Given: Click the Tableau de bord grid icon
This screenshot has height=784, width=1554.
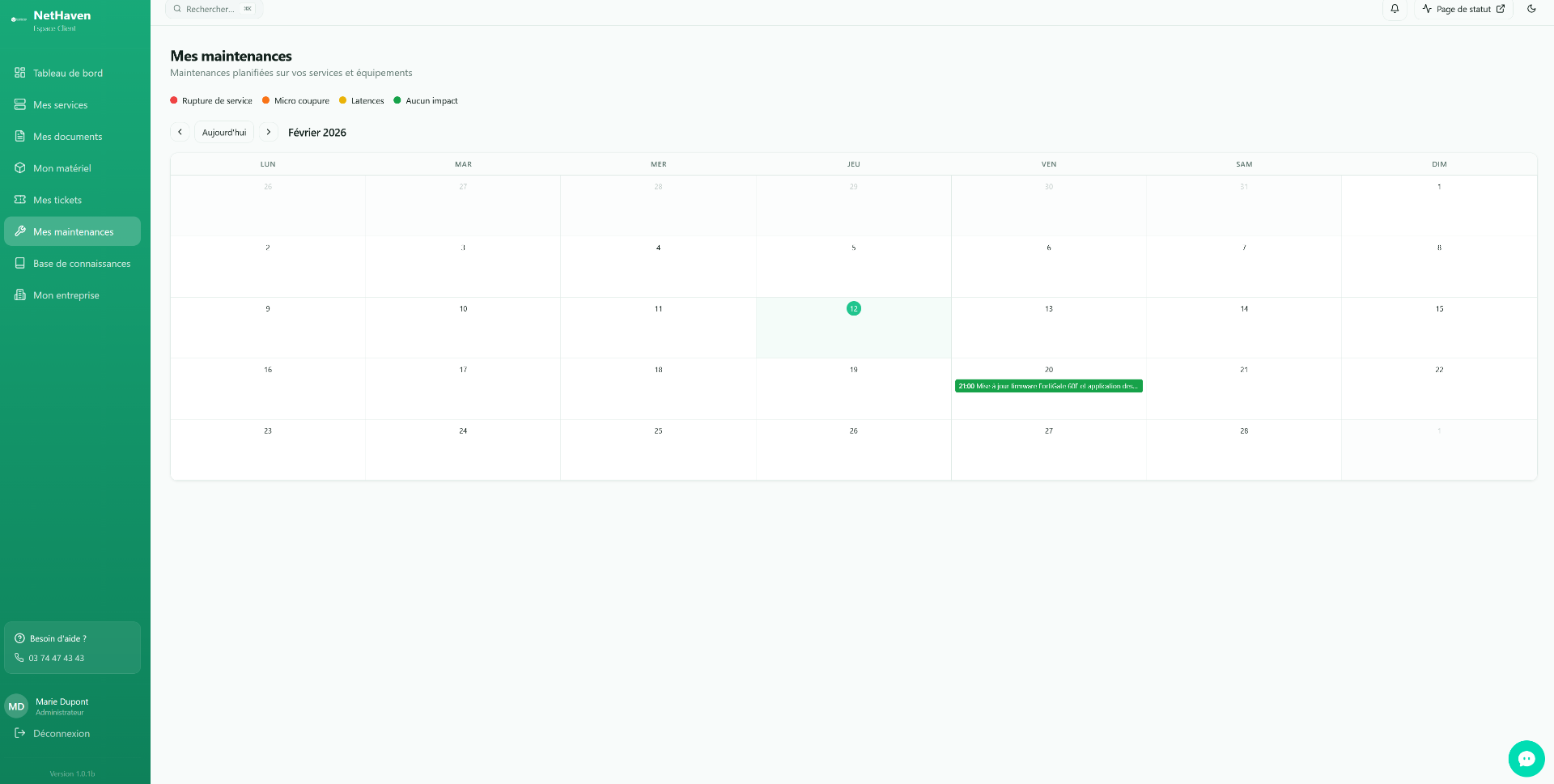Looking at the screenshot, I should 20,73.
